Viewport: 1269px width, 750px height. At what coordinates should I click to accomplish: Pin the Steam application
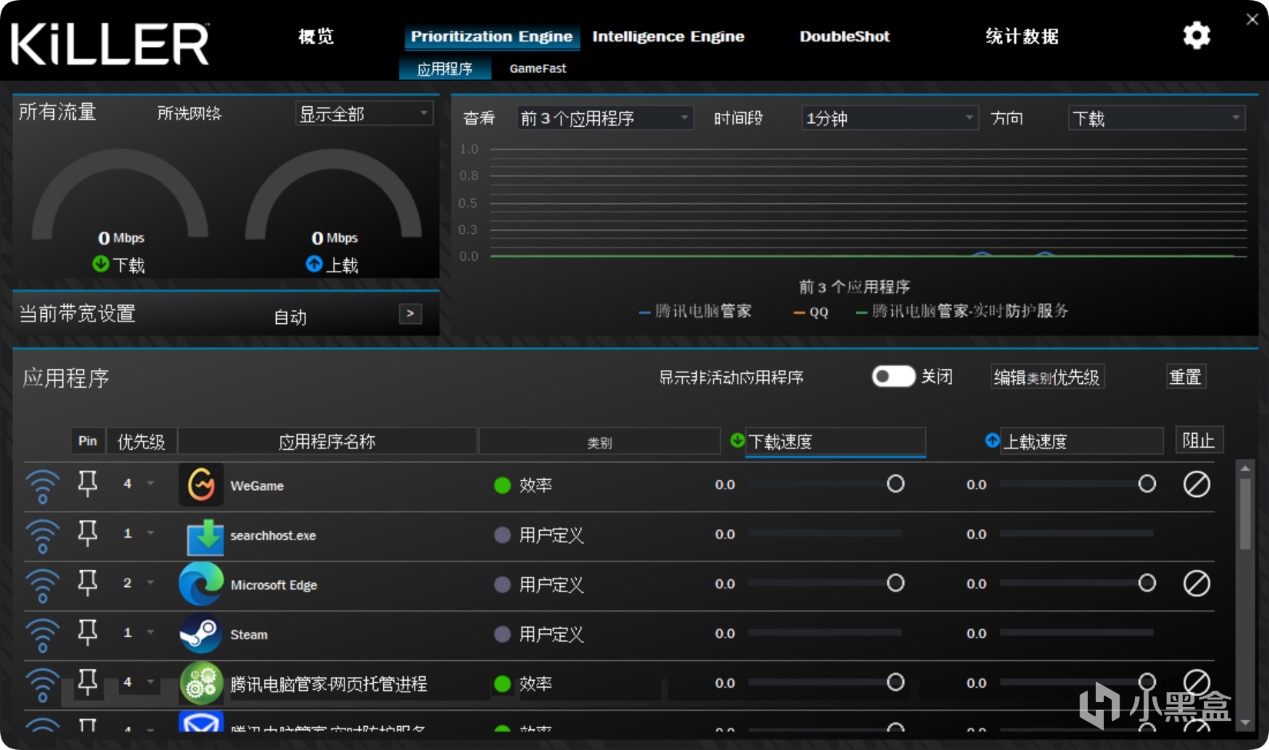pyautogui.click(x=88, y=633)
